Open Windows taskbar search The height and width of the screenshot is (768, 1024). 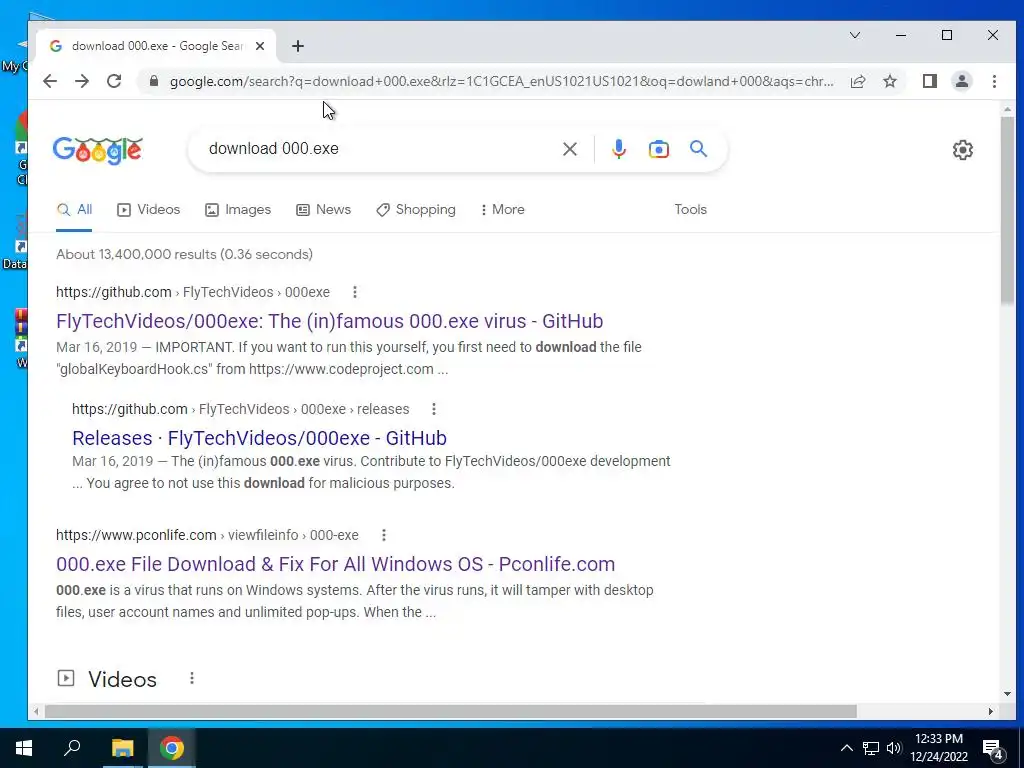pyautogui.click(x=72, y=748)
